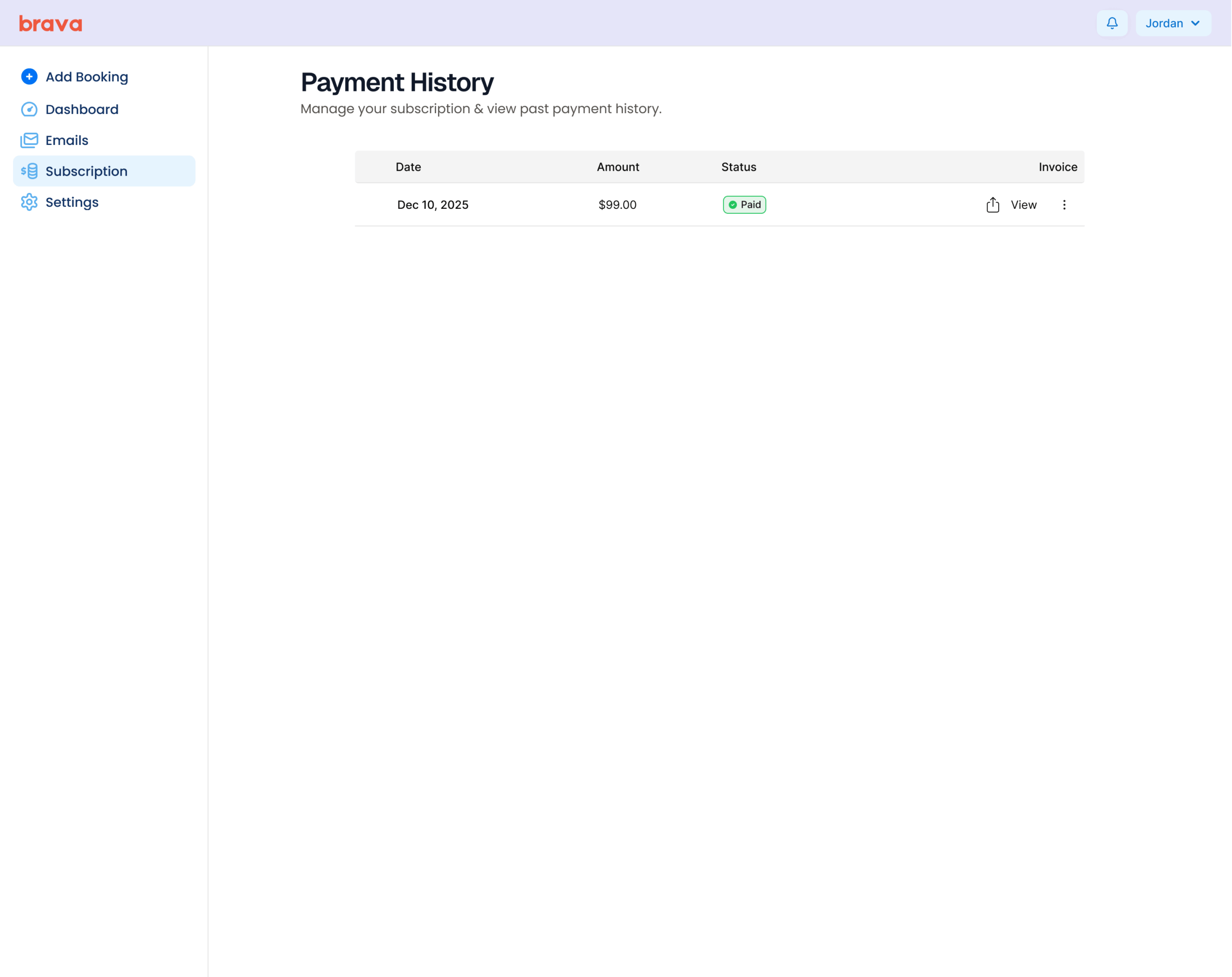Screen dimensions: 1232x977
Task: Click the share icon for the invoice
Action: (x=992, y=205)
